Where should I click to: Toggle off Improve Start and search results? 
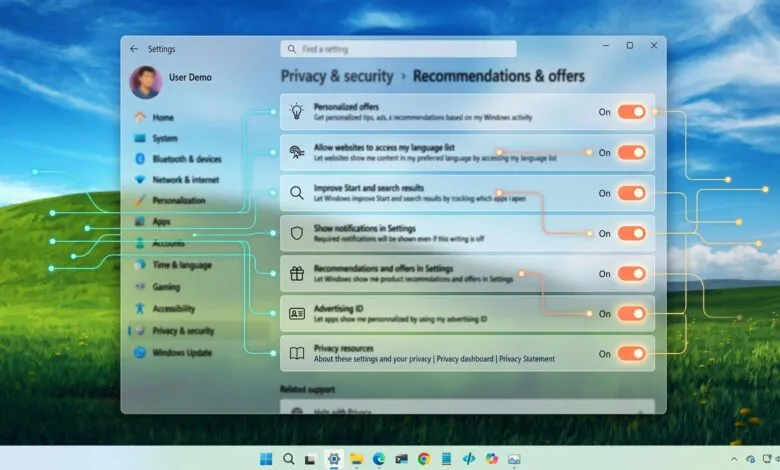click(x=631, y=193)
